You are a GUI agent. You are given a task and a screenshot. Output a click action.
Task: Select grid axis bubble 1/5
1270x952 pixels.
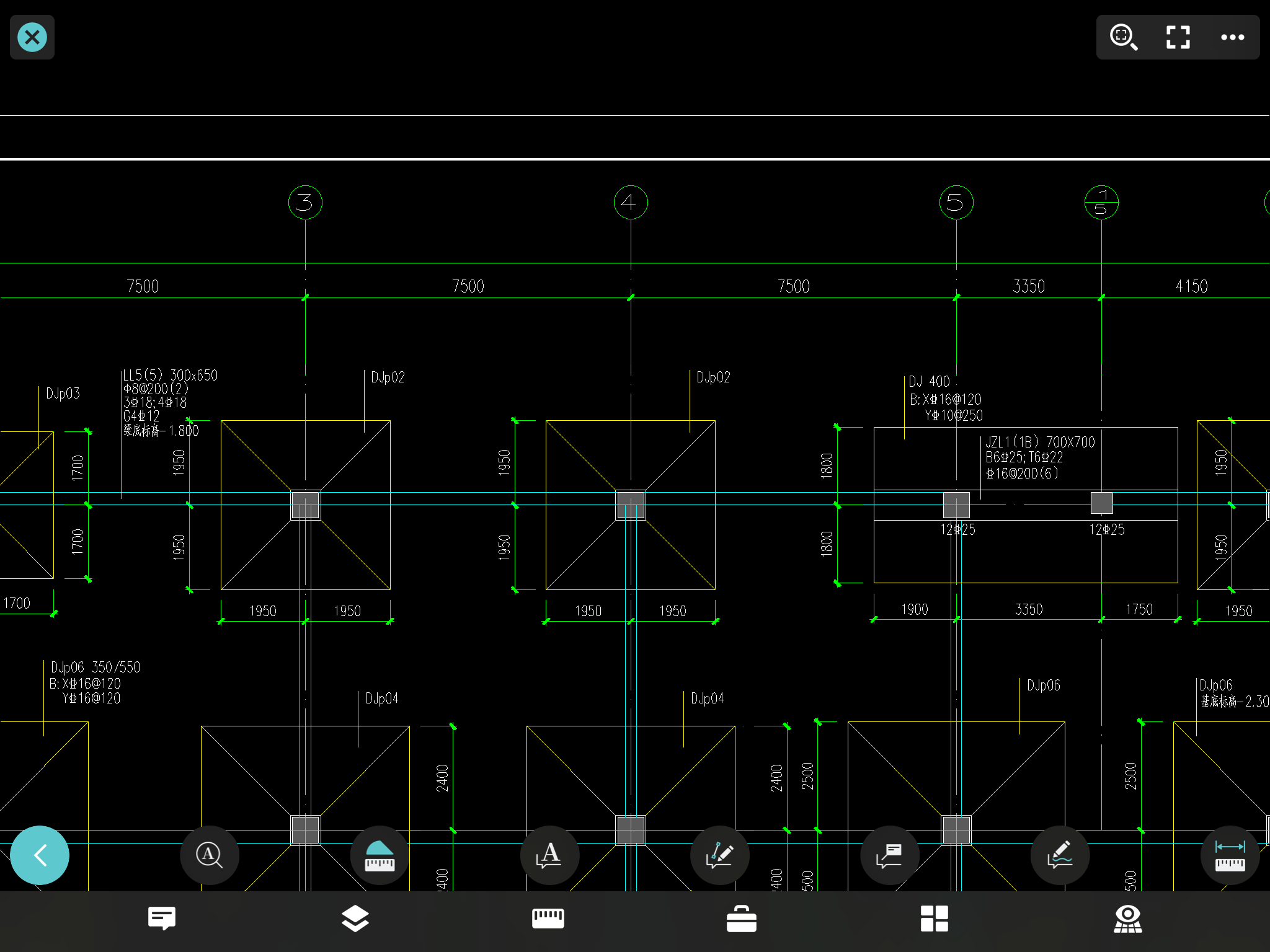1101,202
